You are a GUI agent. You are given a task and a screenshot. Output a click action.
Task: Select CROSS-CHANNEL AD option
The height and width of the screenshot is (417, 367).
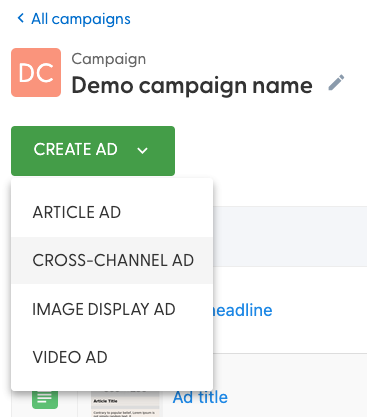[112, 260]
